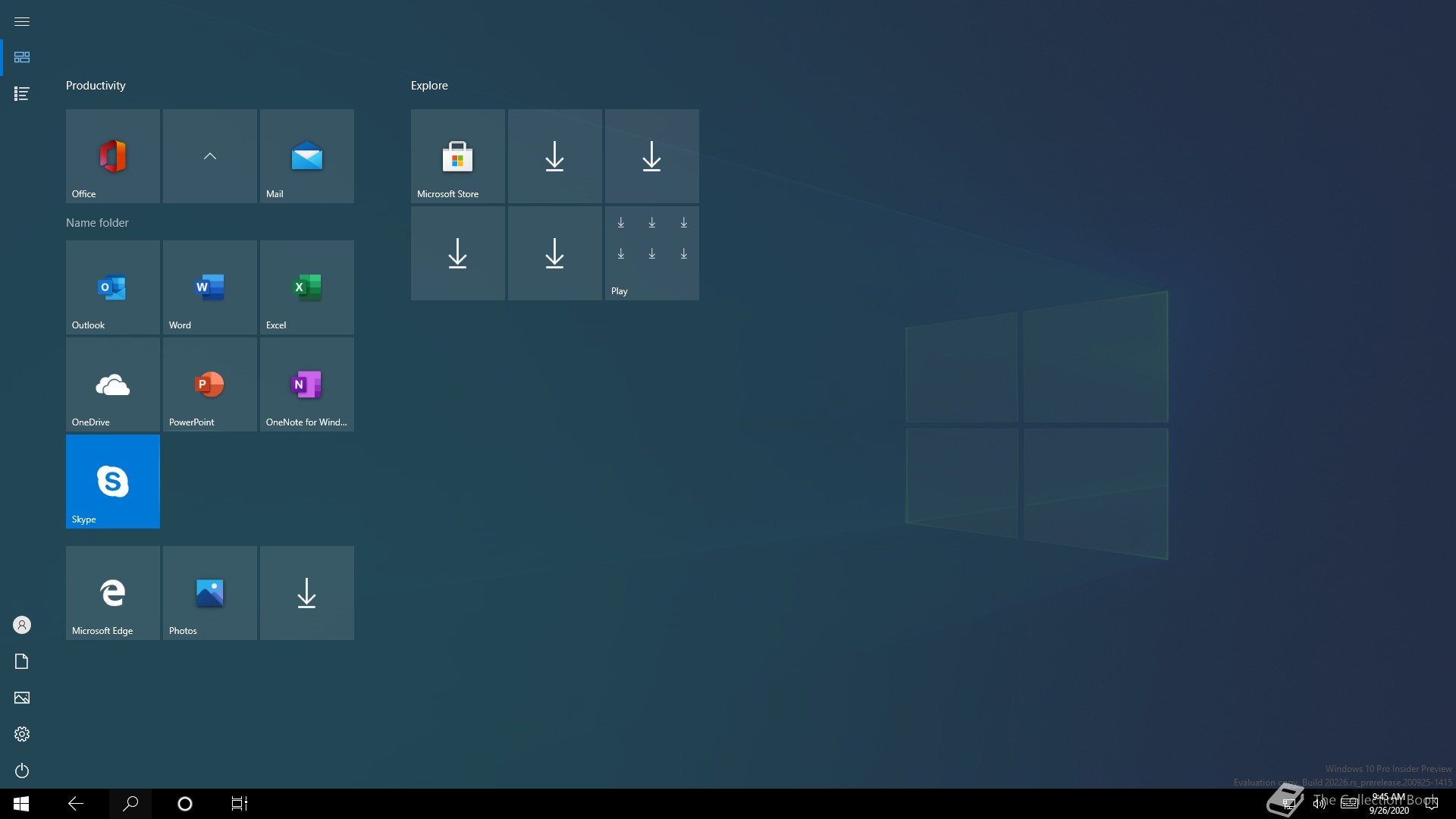Open the Action Center notifications icon
The height and width of the screenshot is (819, 1456).
point(1432,804)
